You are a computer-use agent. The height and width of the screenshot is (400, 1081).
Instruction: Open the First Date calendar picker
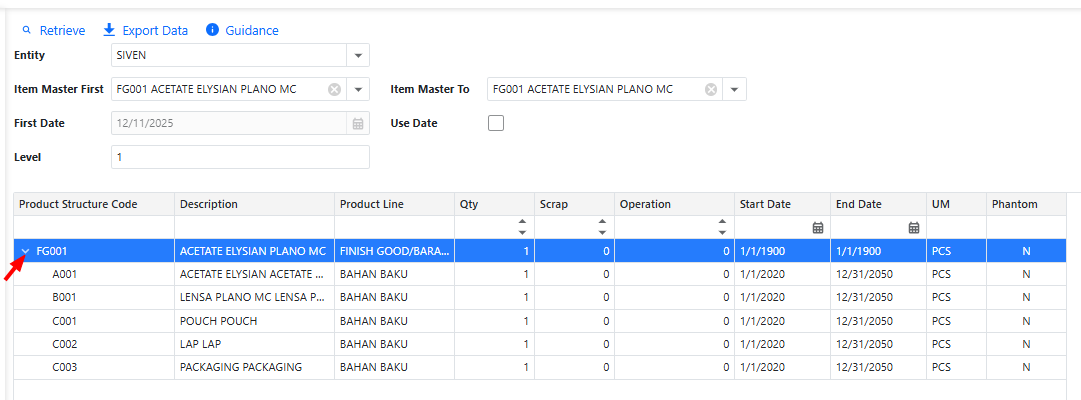pos(358,123)
